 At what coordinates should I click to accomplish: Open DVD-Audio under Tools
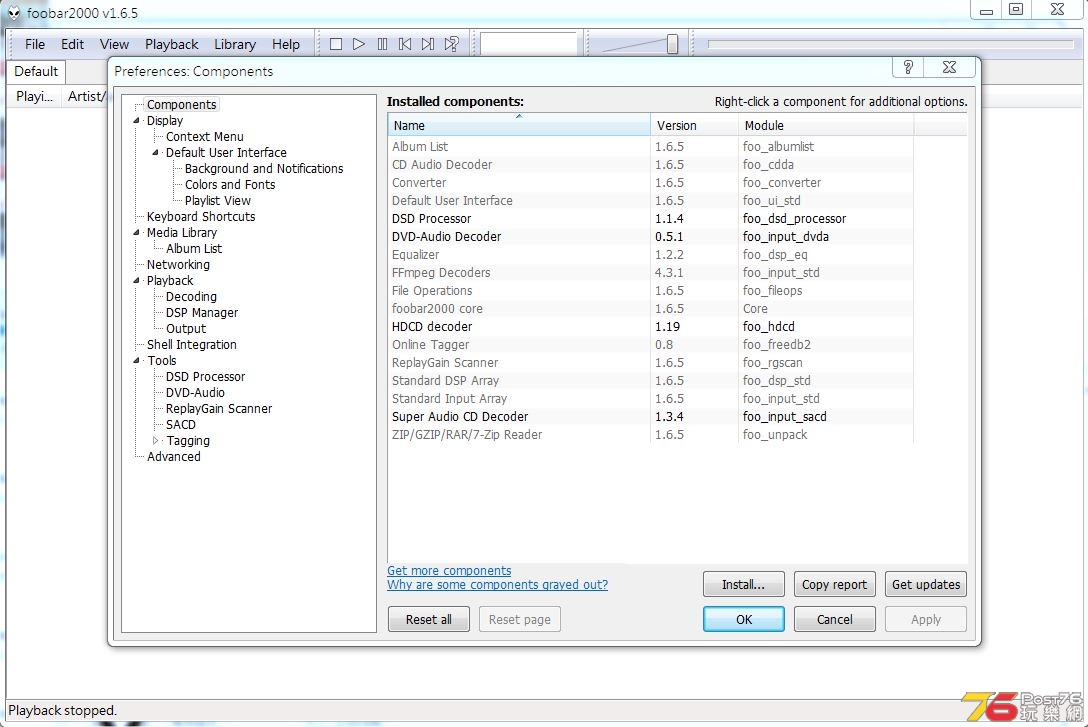(x=195, y=393)
